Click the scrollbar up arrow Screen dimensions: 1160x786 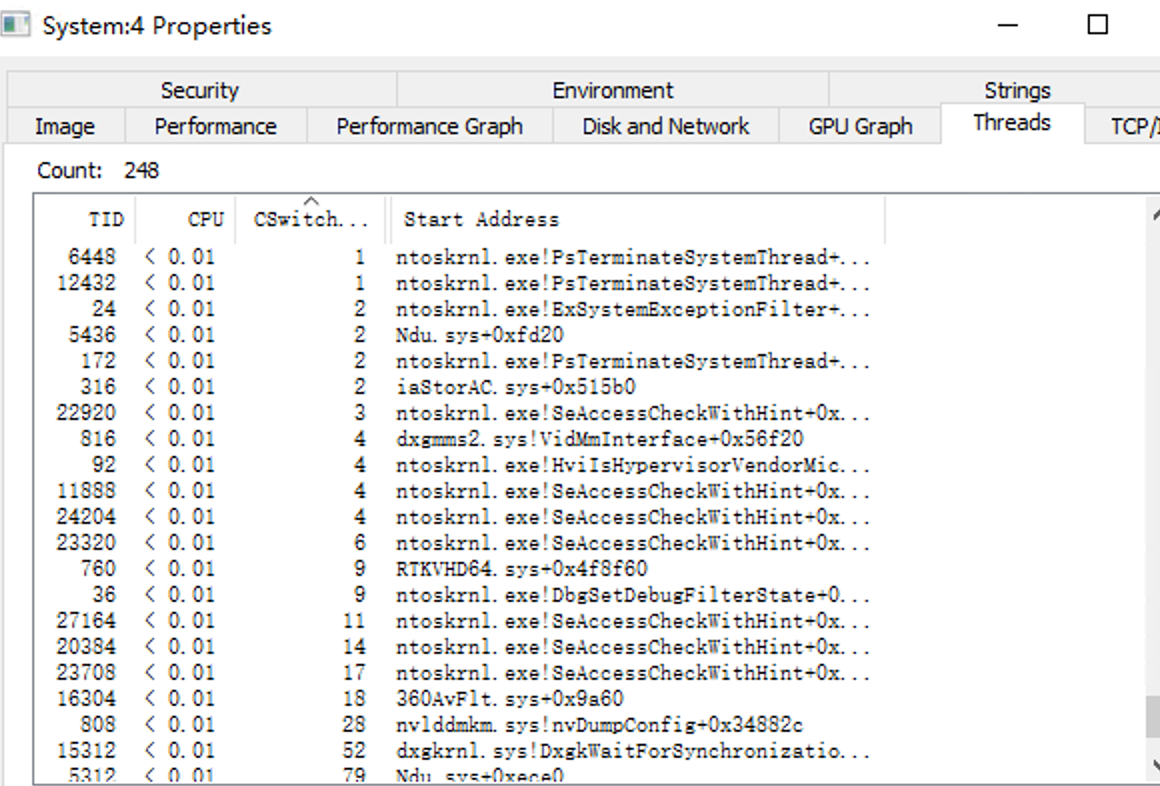coord(1155,215)
